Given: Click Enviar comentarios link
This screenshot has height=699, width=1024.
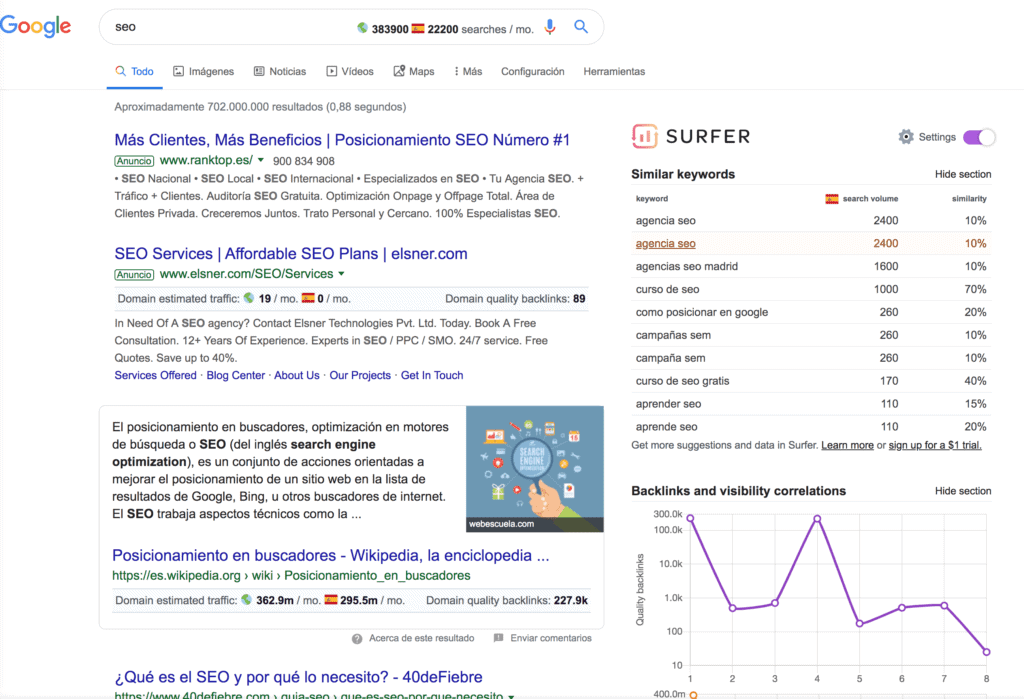Looking at the screenshot, I should [x=551, y=638].
